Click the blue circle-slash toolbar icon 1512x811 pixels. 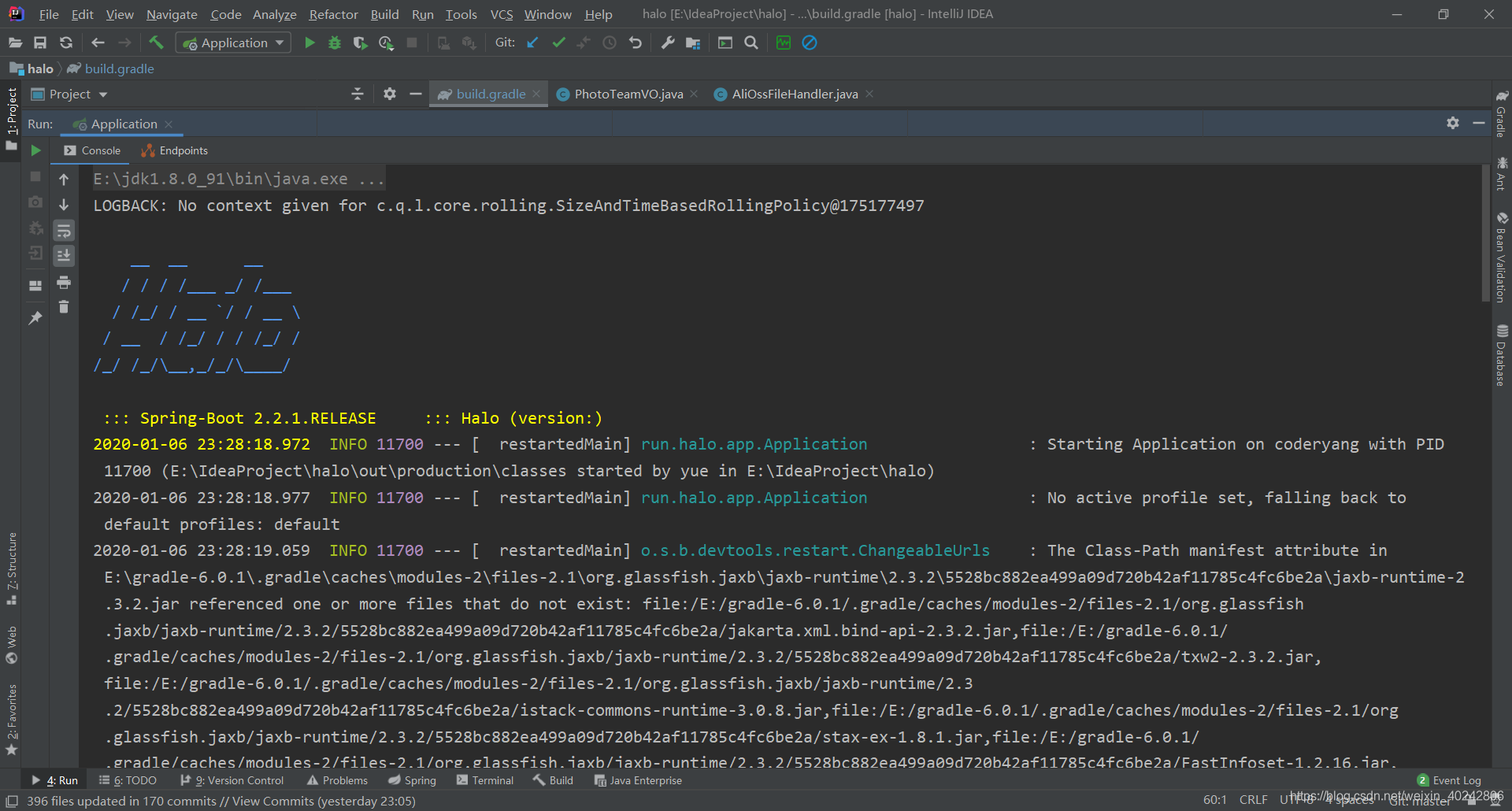coord(810,43)
